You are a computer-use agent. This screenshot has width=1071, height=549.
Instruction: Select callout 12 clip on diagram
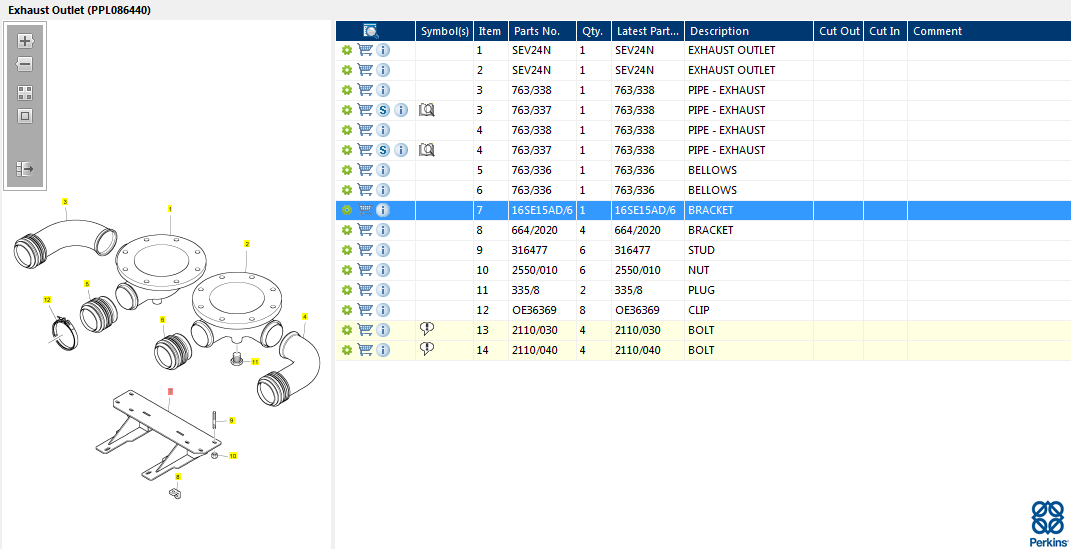coord(47,299)
